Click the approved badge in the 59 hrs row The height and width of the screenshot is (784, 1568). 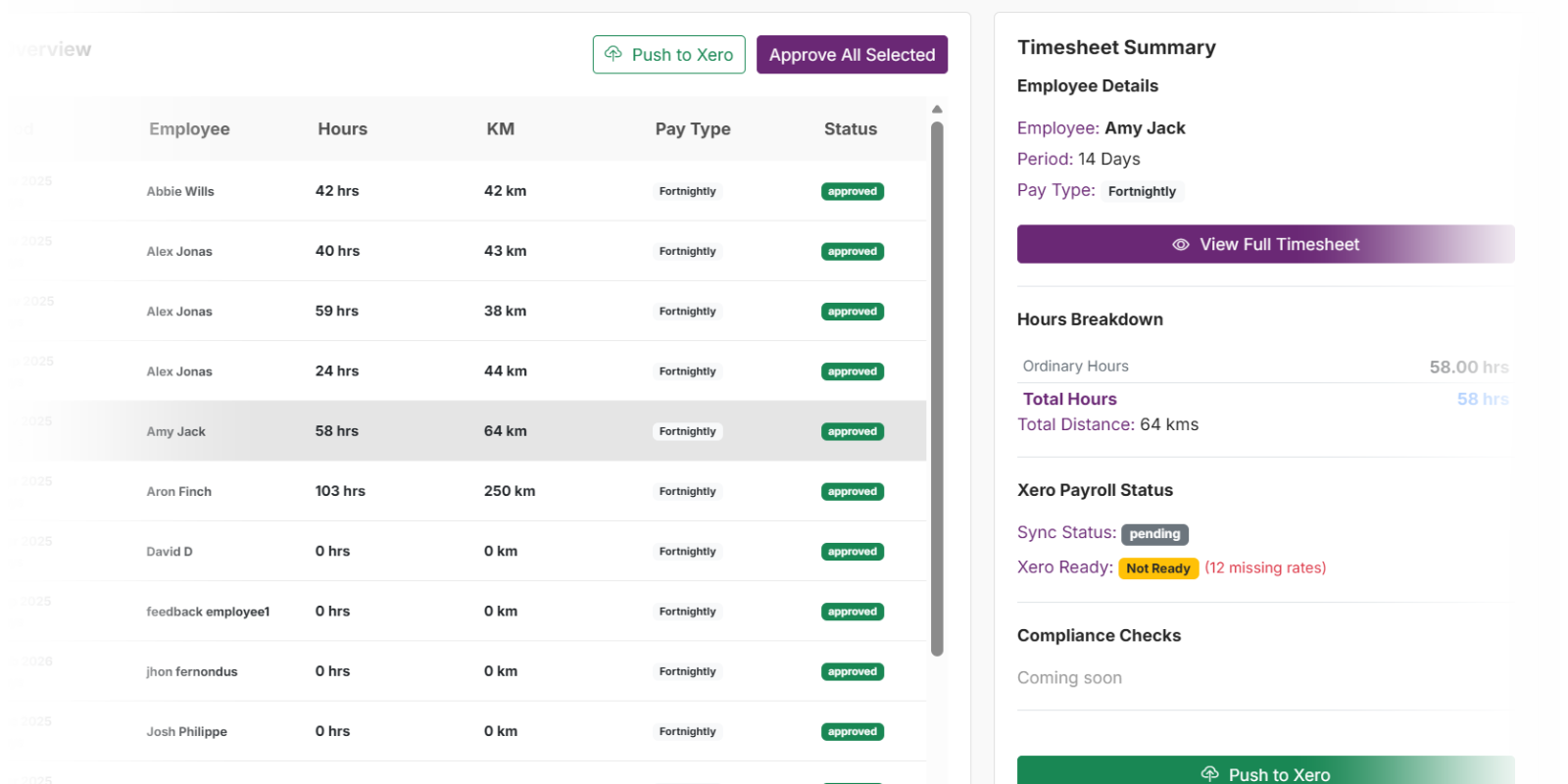(853, 312)
